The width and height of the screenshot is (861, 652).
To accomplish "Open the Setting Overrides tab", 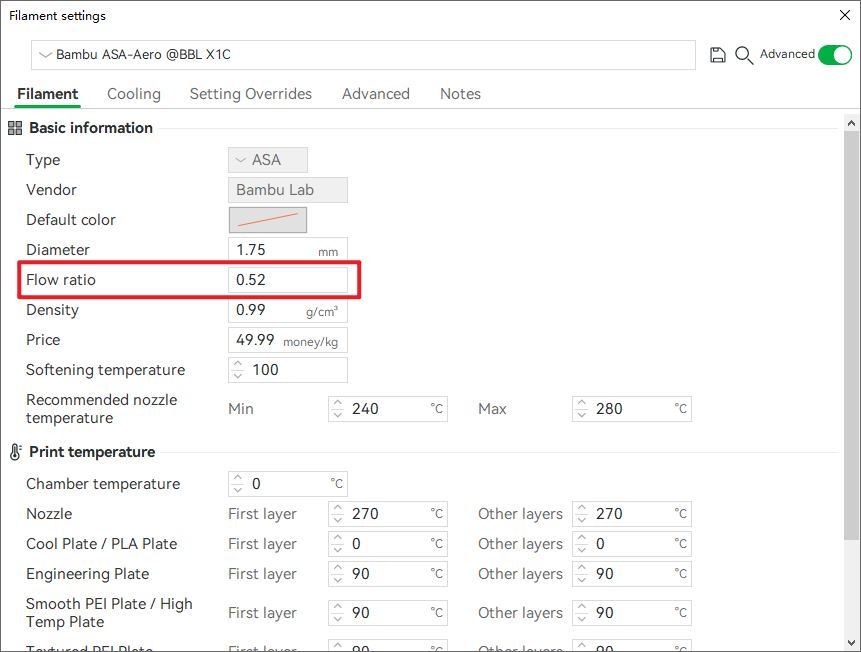I will pyautogui.click(x=251, y=94).
